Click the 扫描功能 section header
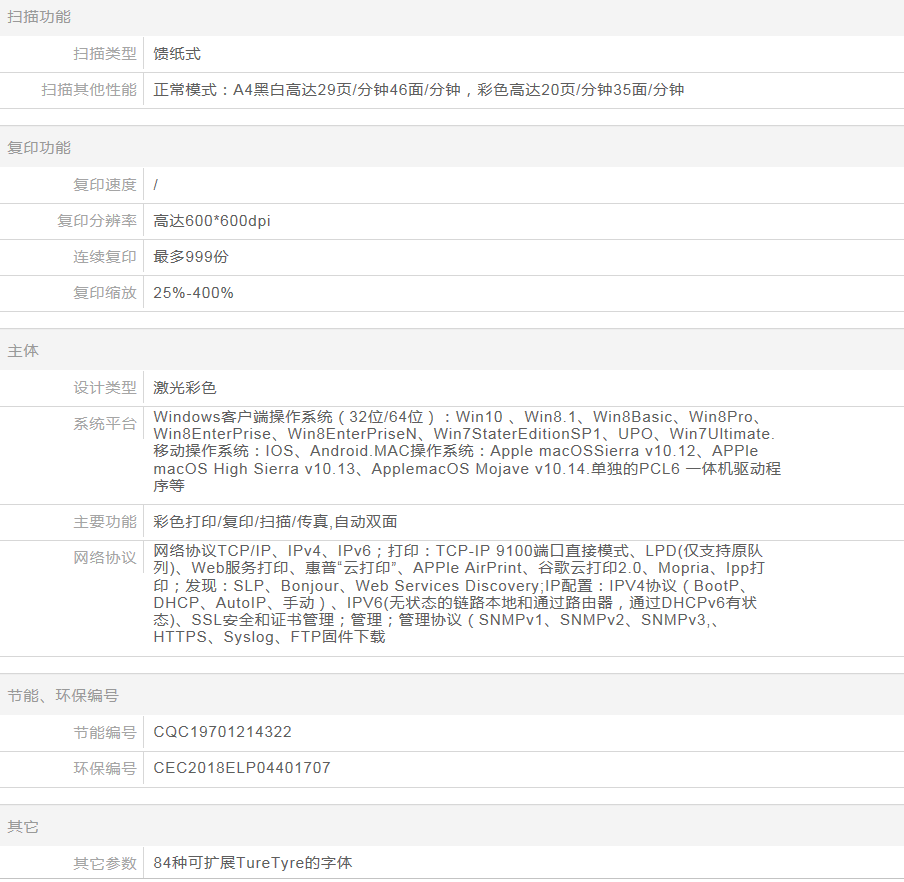This screenshot has height=882, width=904. point(39,17)
